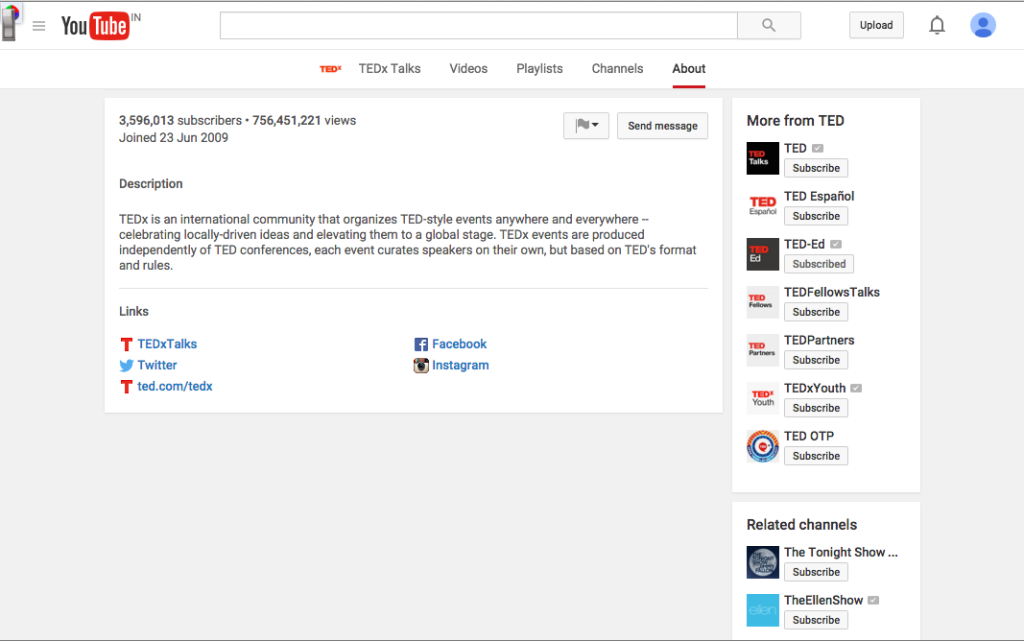Subscribe to TEDFellowsTalks

tap(816, 312)
